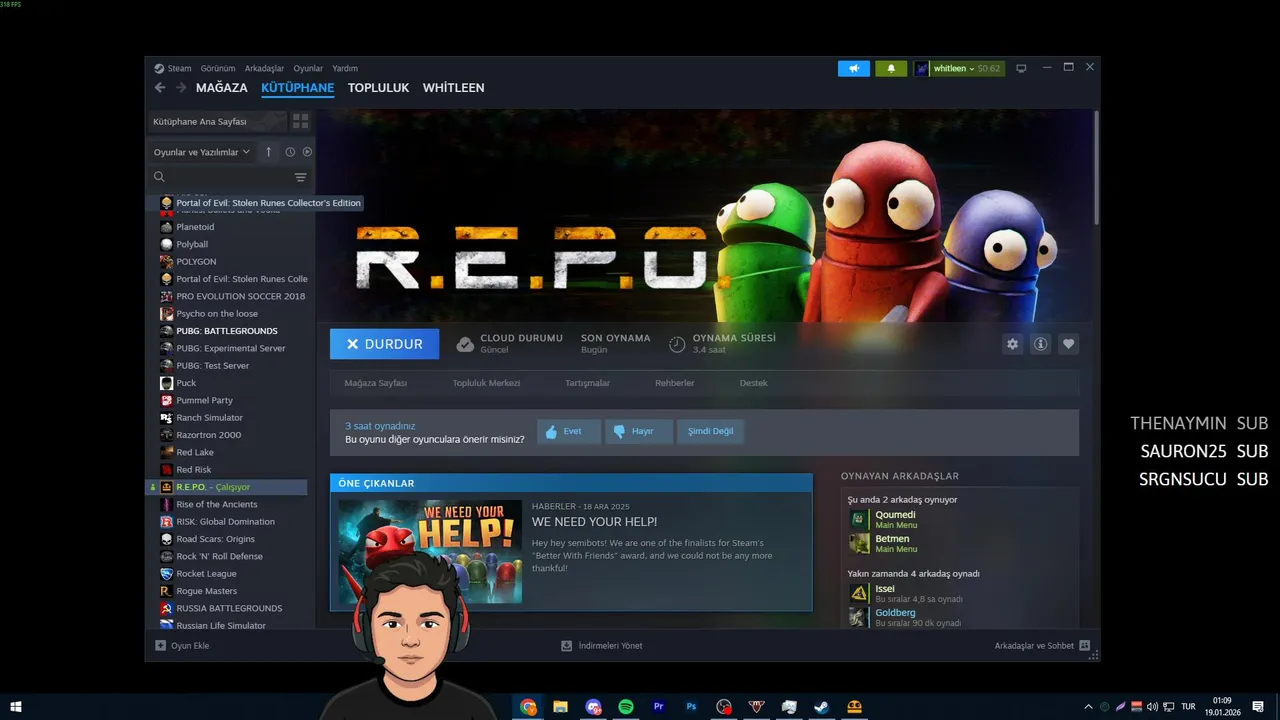Show hidden system tray icons

[1089, 707]
